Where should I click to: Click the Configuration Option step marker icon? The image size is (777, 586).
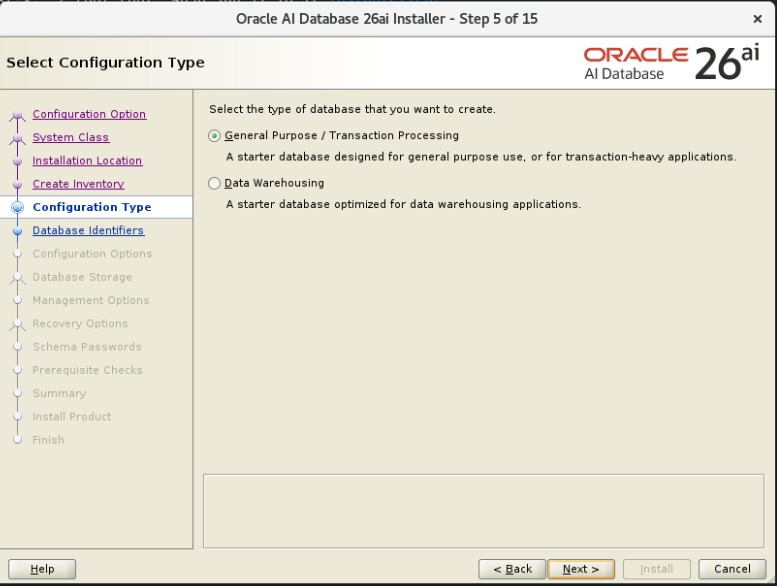click(17, 115)
